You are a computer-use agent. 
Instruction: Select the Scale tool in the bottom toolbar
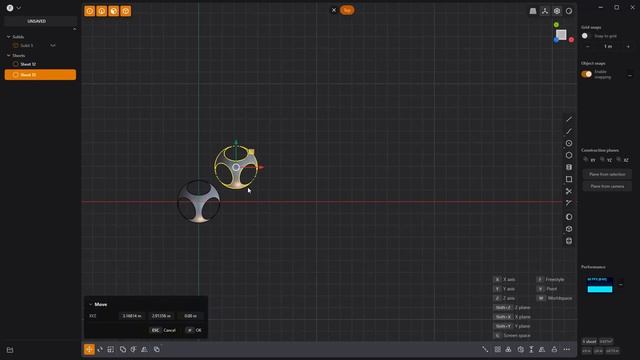point(111,349)
